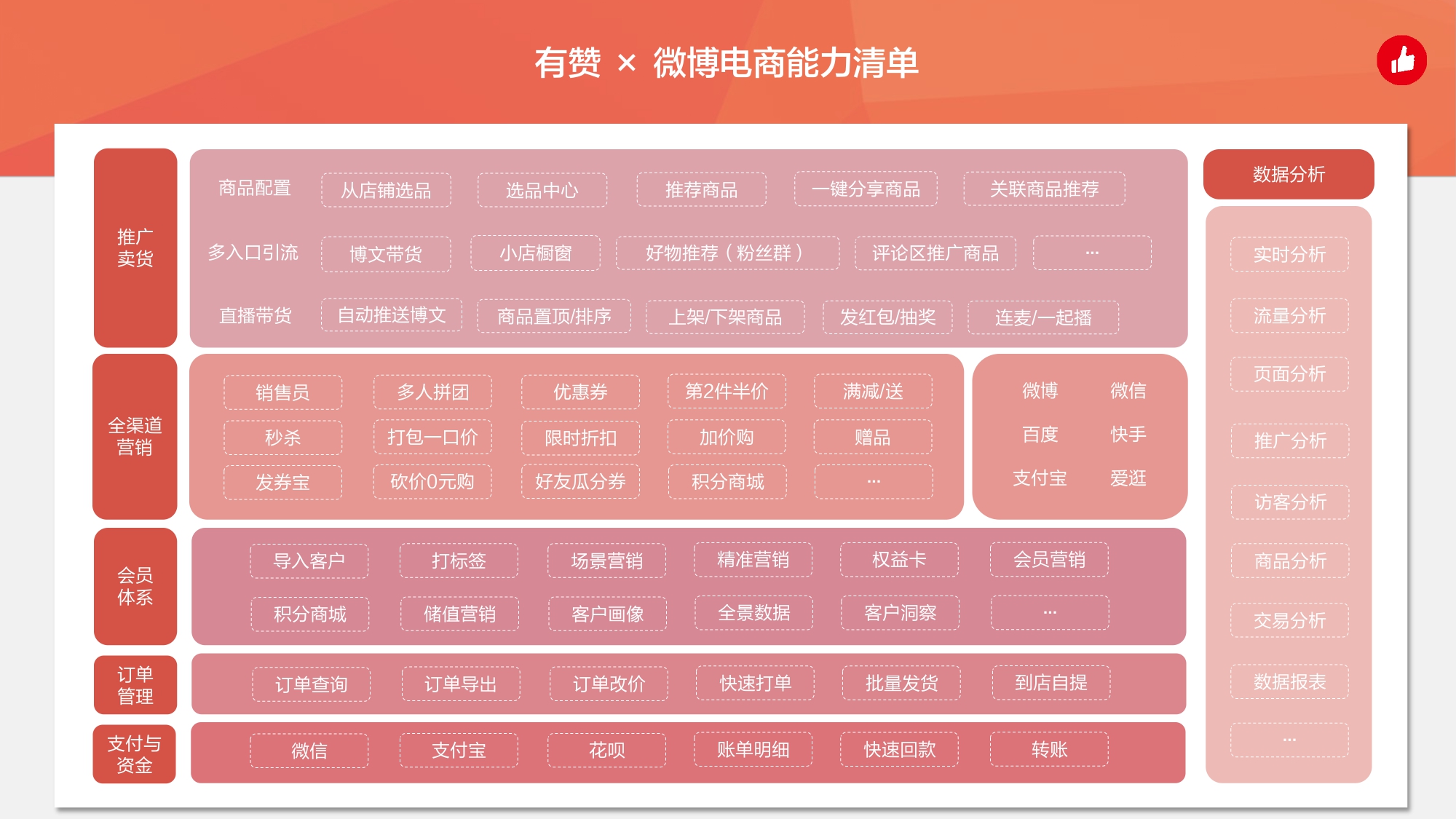
Task: Click the 爱逛 channel label
Action: click(x=1128, y=478)
